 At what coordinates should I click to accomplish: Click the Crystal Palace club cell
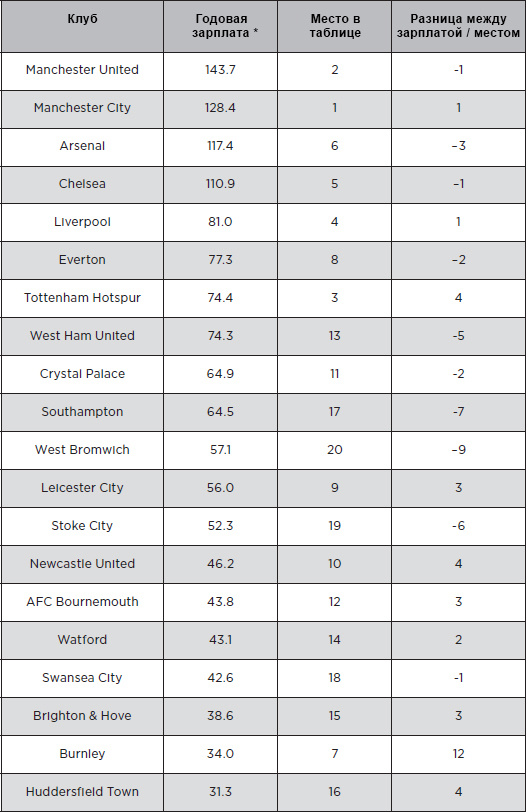click(x=82, y=374)
